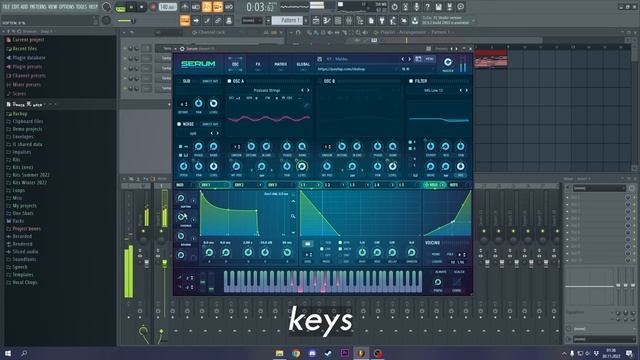This screenshot has height=360, width=640.
Task: Click the save project floppy icon
Action: pyautogui.click(x=438, y=7)
